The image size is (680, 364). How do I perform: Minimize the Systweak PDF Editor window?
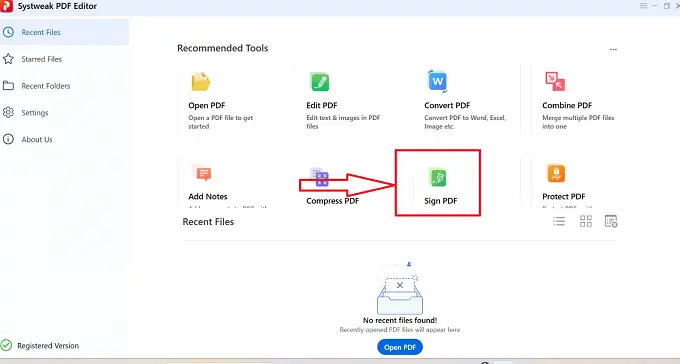(655, 6)
